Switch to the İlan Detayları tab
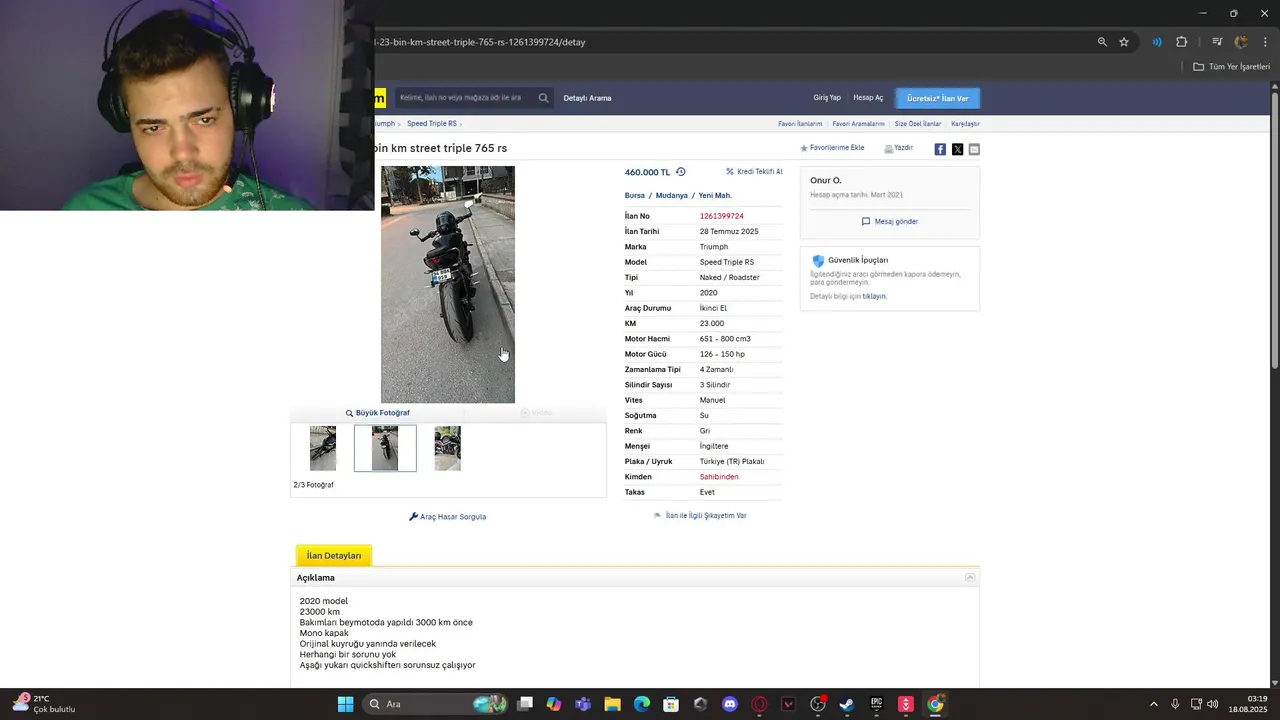 tap(334, 555)
